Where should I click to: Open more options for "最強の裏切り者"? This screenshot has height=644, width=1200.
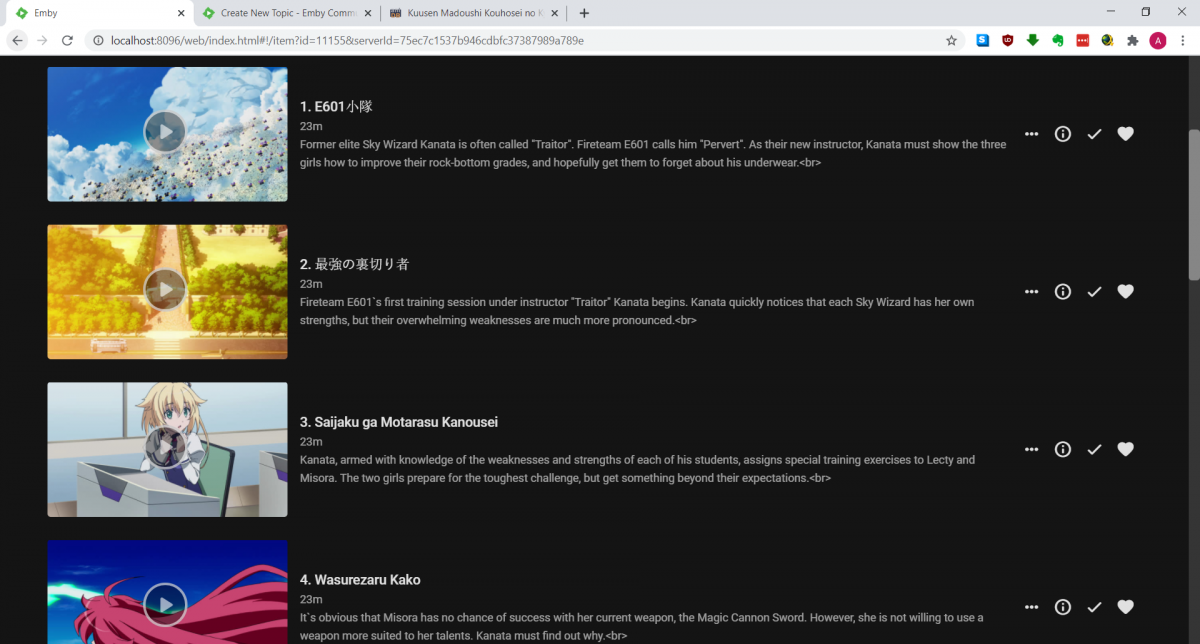click(1031, 291)
